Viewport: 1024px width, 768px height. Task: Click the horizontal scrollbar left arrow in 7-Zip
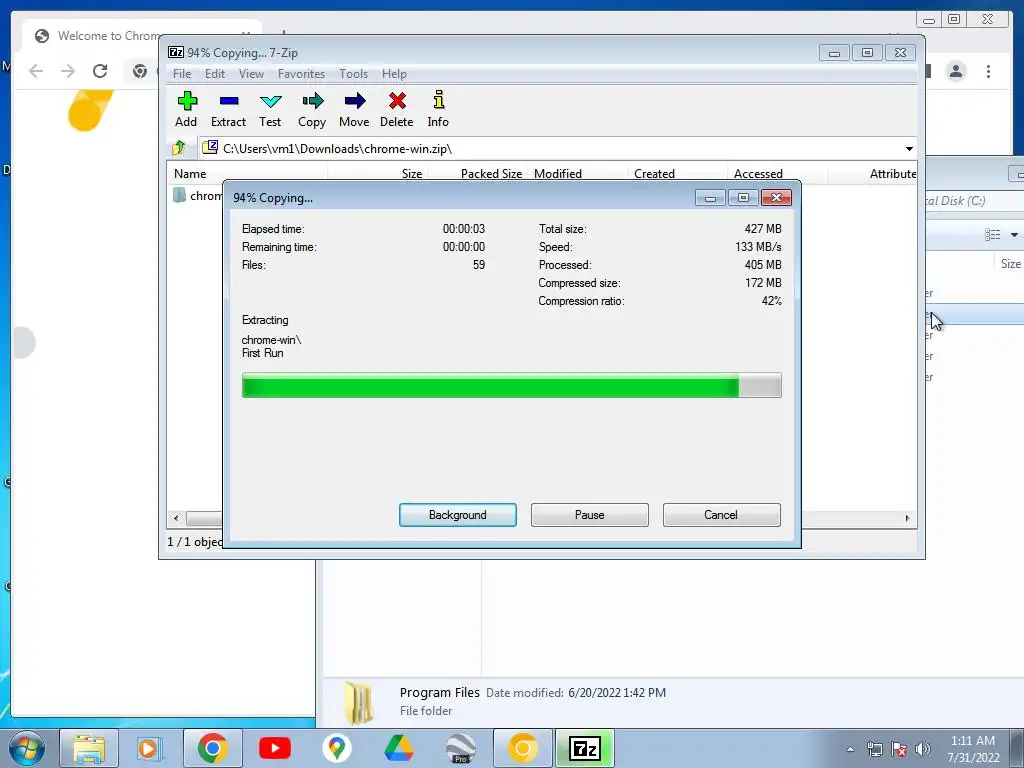[176, 518]
